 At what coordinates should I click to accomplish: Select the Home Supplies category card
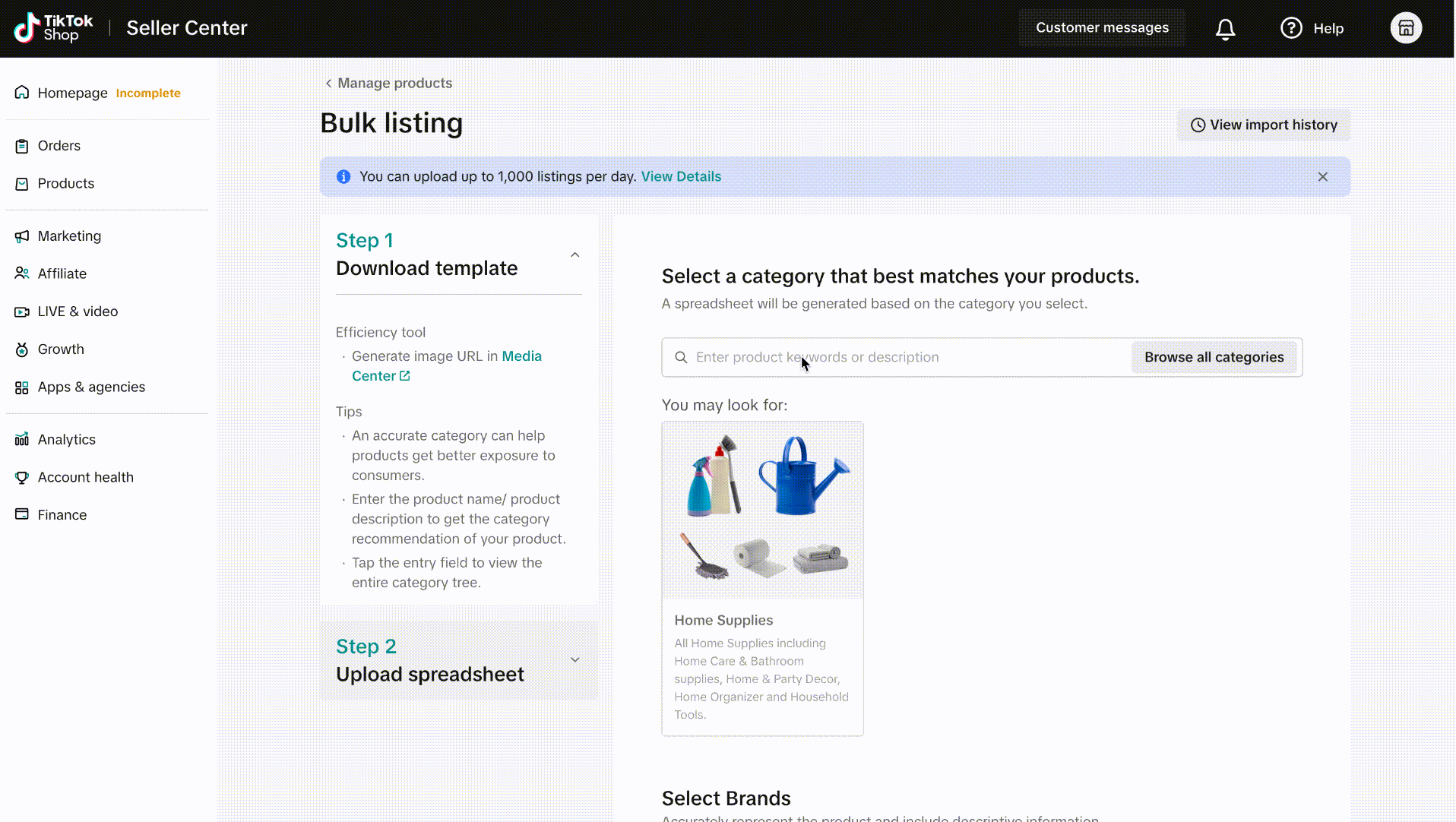click(x=762, y=579)
